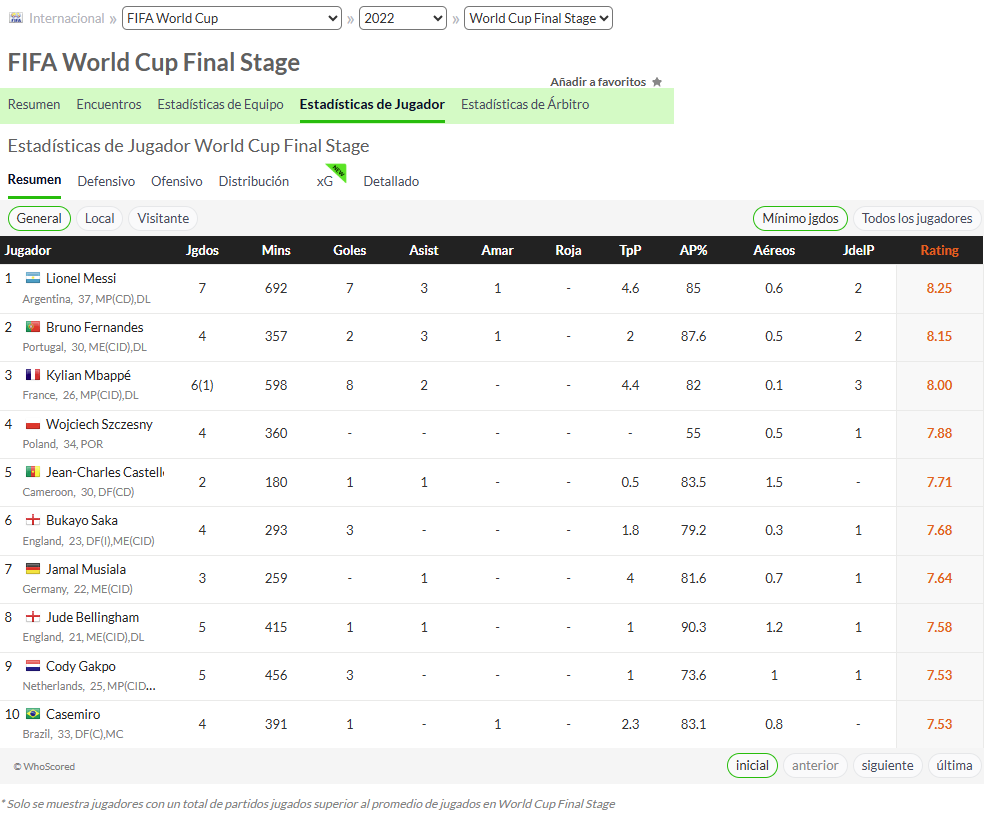This screenshot has width=988, height=820.
Task: Click the favorites star icon
Action: tap(657, 82)
